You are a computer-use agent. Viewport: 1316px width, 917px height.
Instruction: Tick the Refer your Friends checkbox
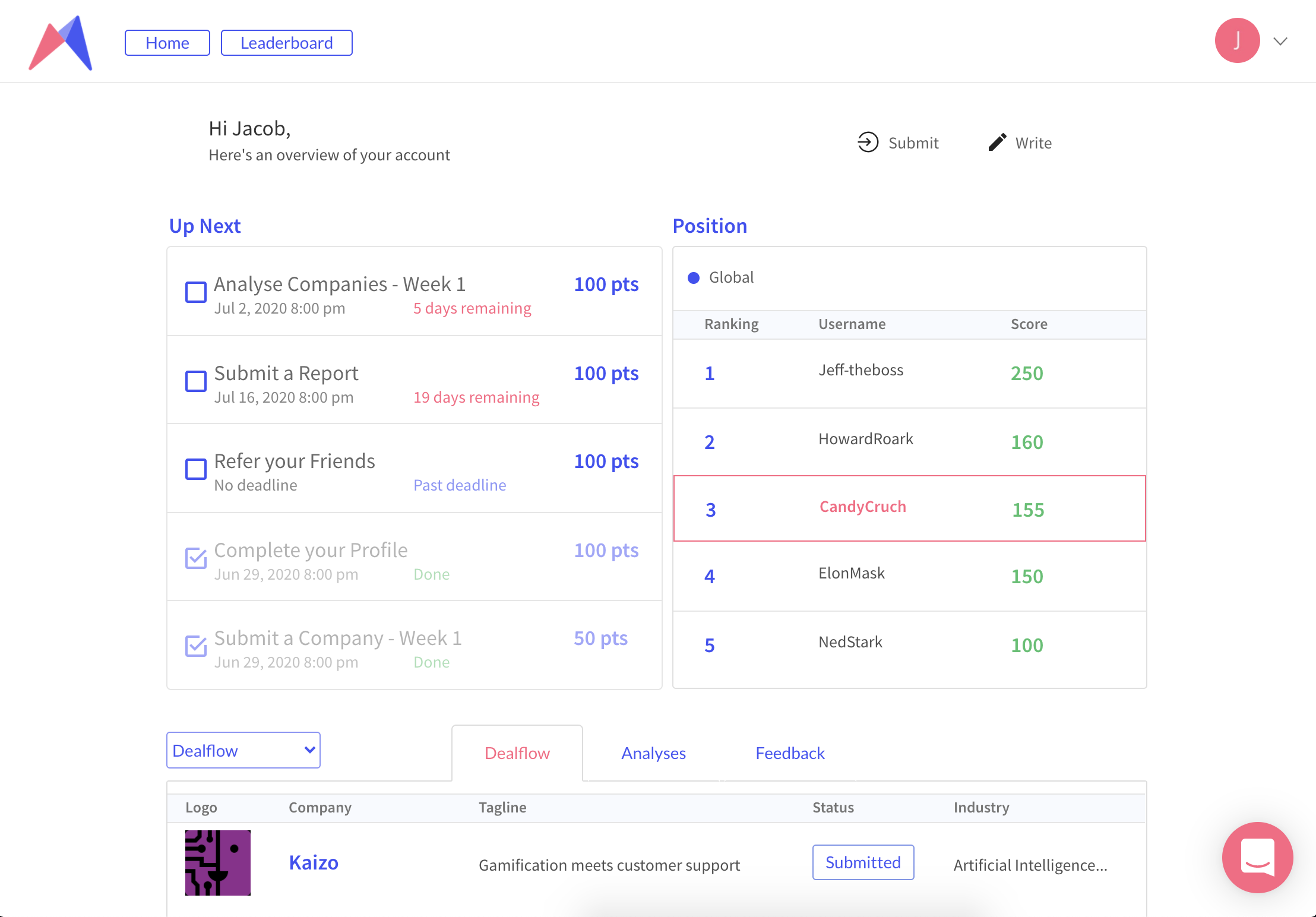195,469
